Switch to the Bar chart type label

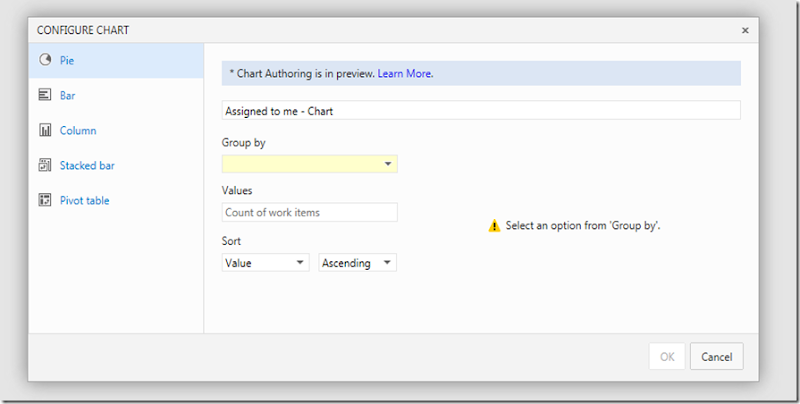(67, 95)
